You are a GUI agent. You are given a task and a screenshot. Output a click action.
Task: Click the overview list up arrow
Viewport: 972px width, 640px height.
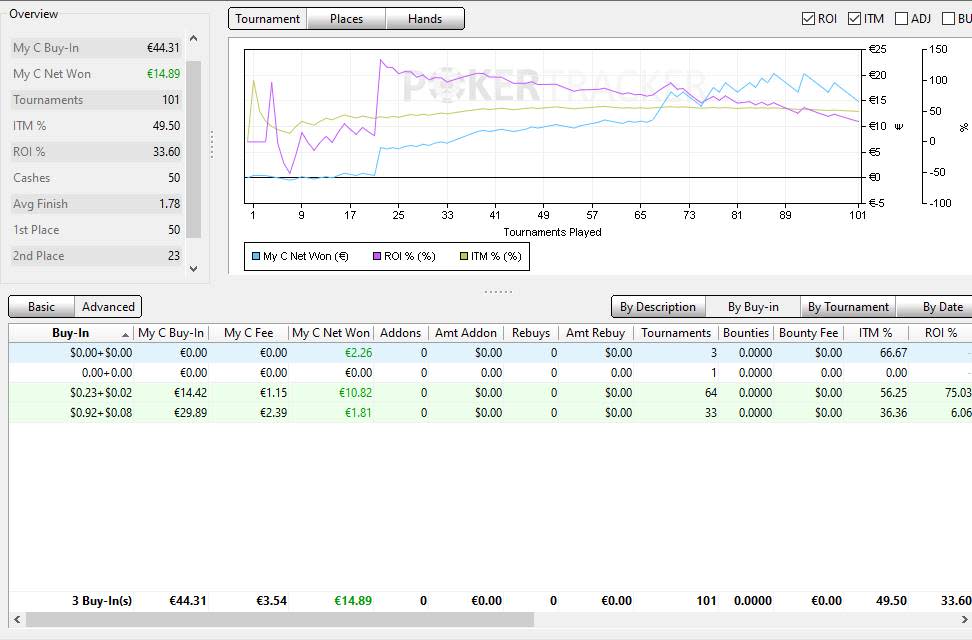tap(193, 39)
